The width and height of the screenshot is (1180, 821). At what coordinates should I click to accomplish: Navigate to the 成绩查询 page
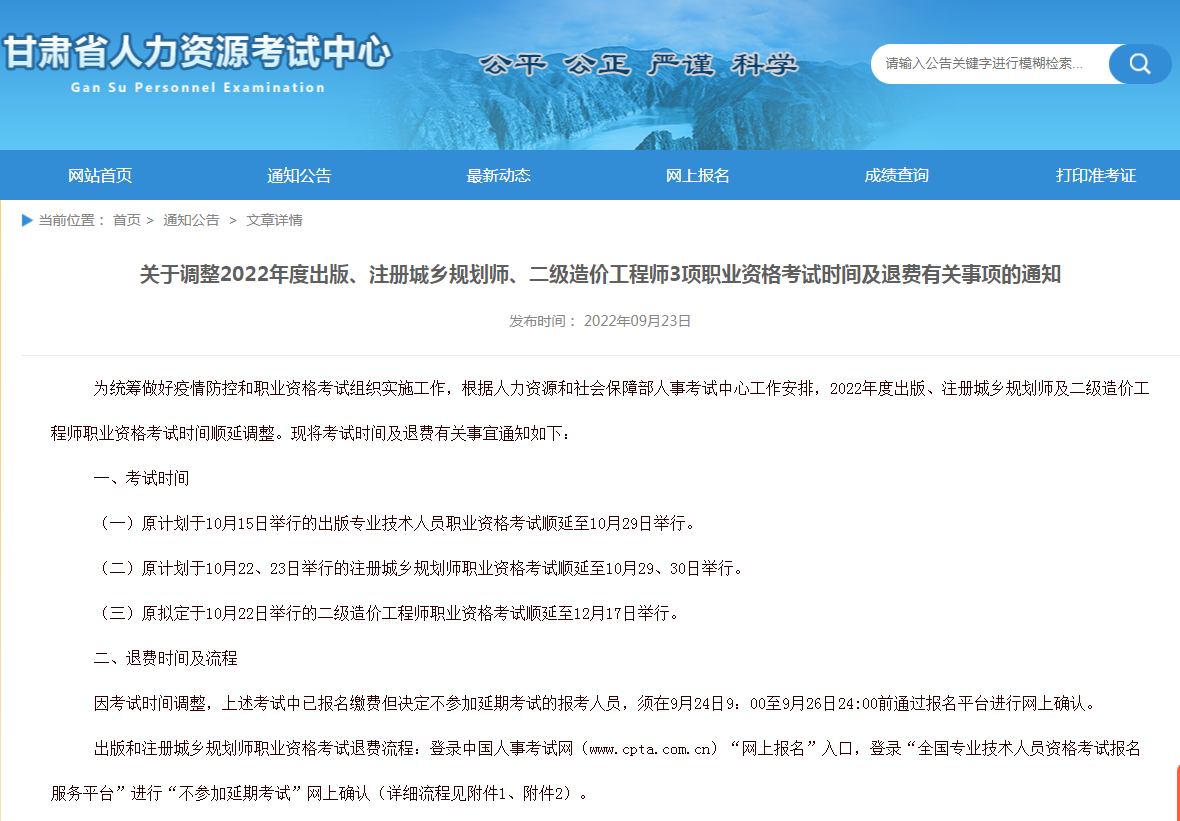coord(896,176)
